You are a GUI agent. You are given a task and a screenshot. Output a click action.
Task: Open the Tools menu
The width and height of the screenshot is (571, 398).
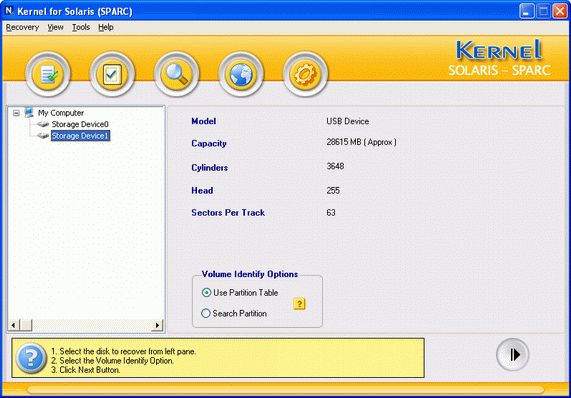point(81,27)
